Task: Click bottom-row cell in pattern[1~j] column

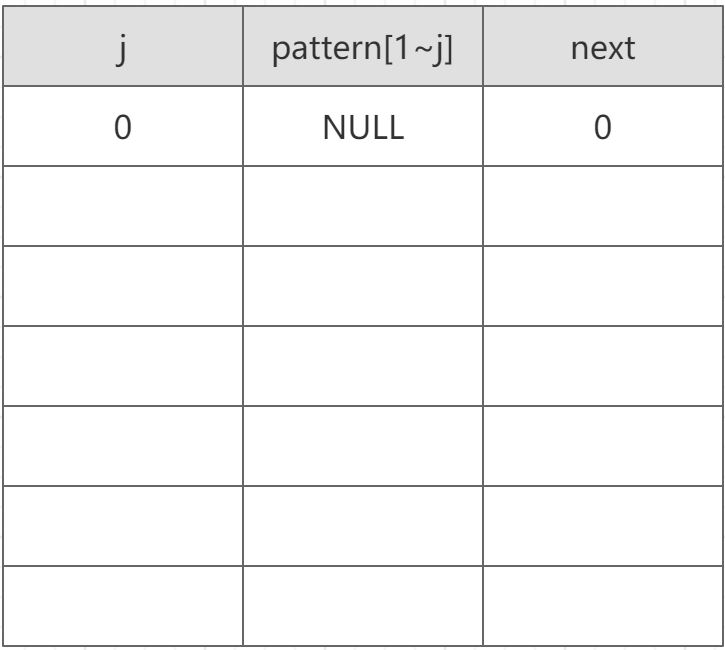Action: pyautogui.click(x=363, y=606)
